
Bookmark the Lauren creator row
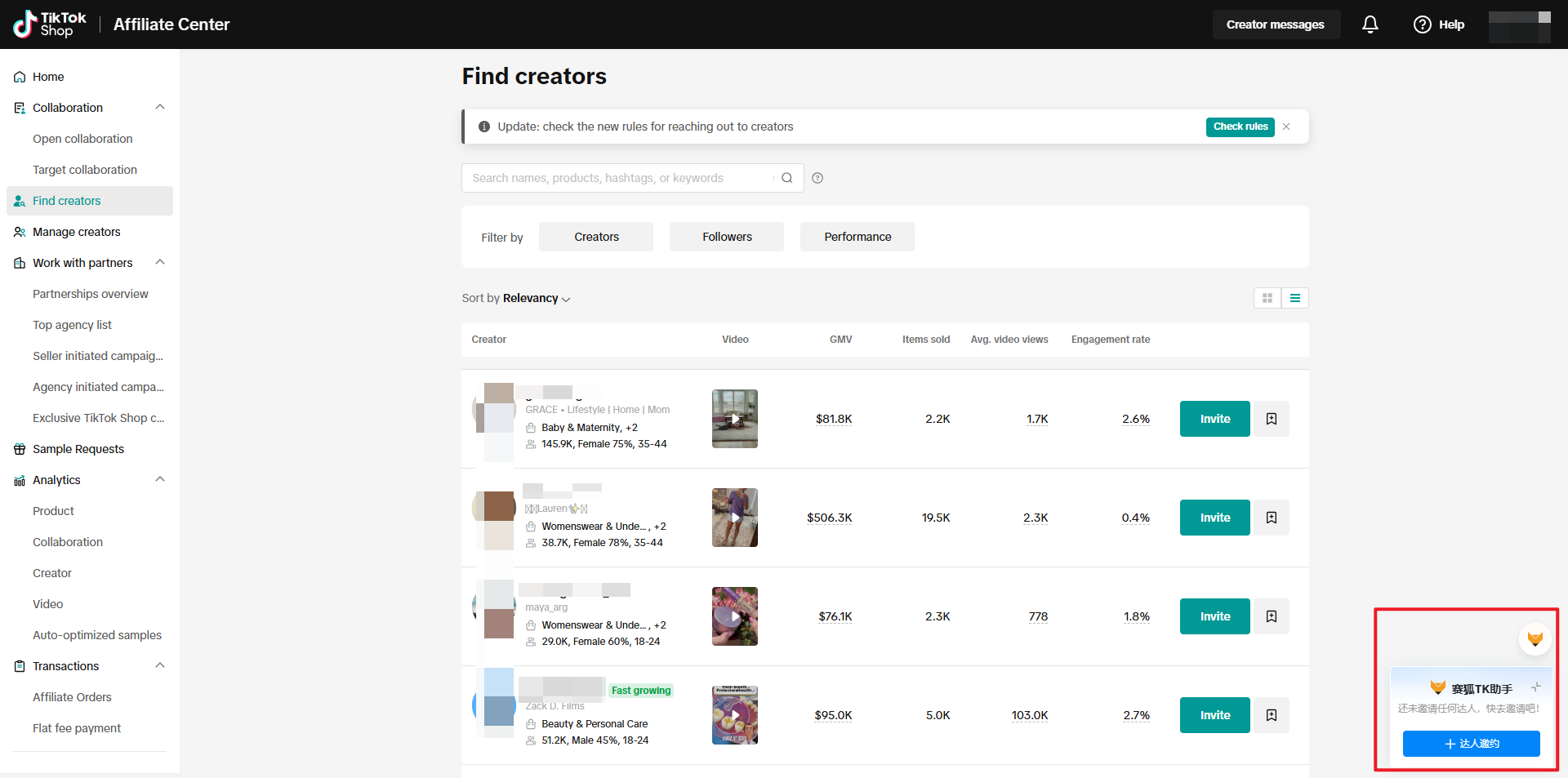[1272, 518]
